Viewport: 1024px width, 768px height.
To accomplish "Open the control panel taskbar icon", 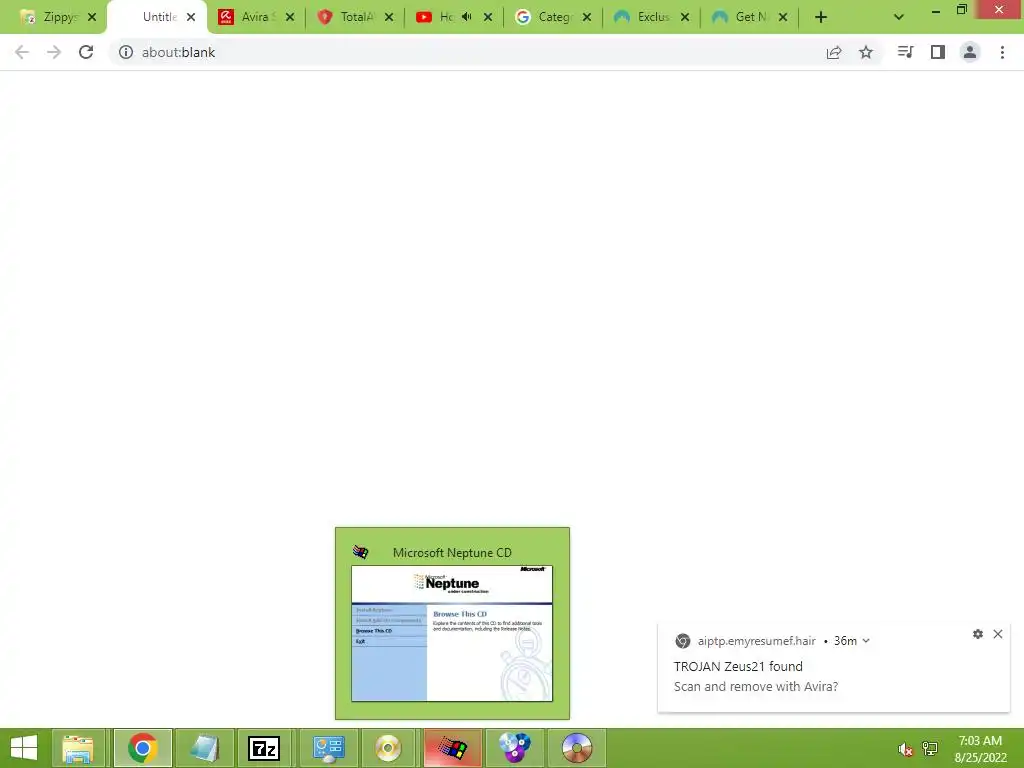I will click(x=328, y=748).
